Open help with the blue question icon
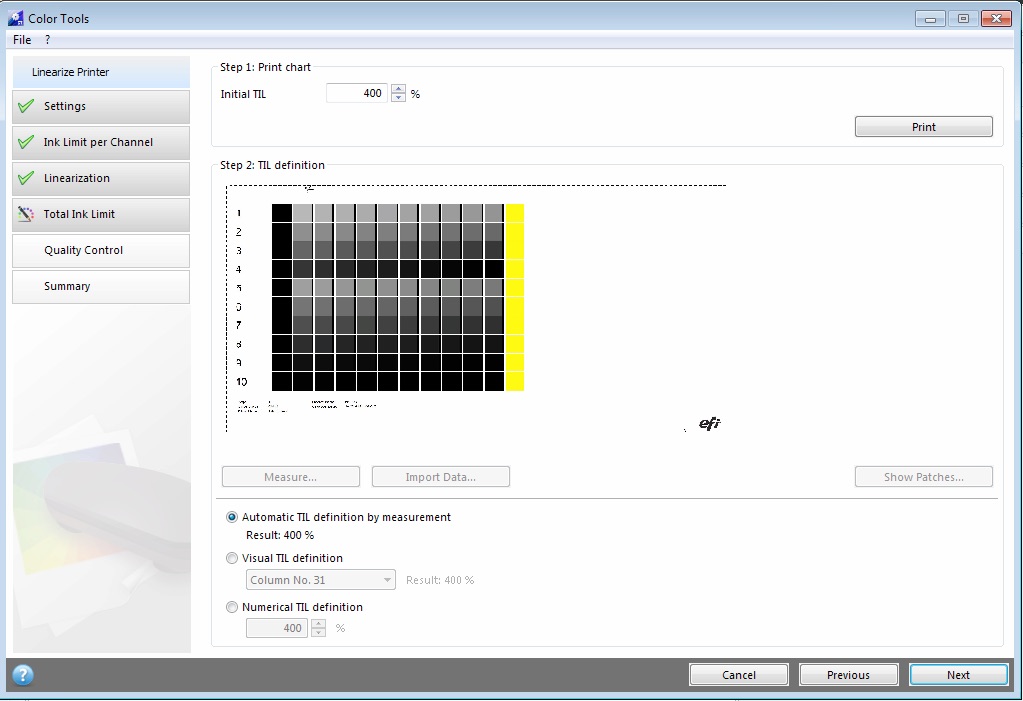The image size is (1023, 701). [x=23, y=674]
